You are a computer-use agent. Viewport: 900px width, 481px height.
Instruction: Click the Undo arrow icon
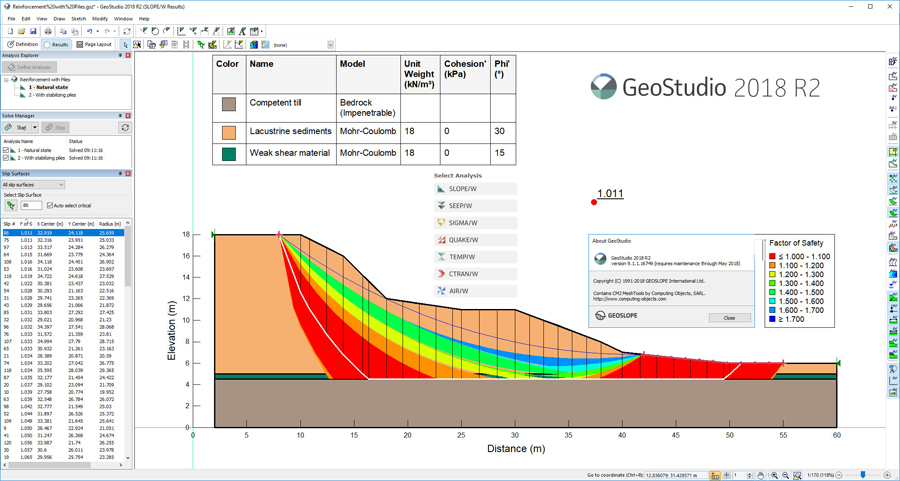(x=90, y=31)
